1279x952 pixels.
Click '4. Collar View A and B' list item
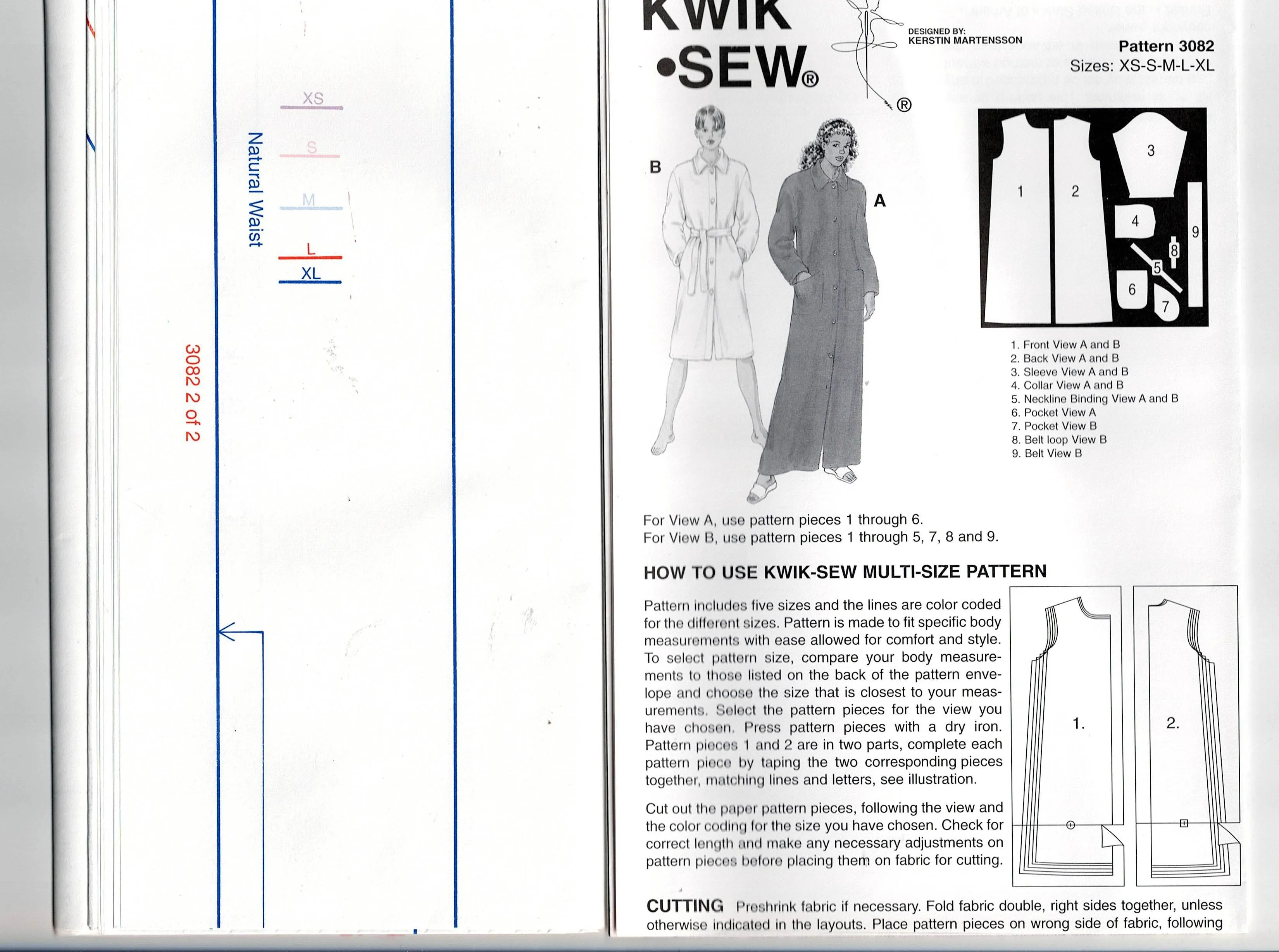point(1067,386)
